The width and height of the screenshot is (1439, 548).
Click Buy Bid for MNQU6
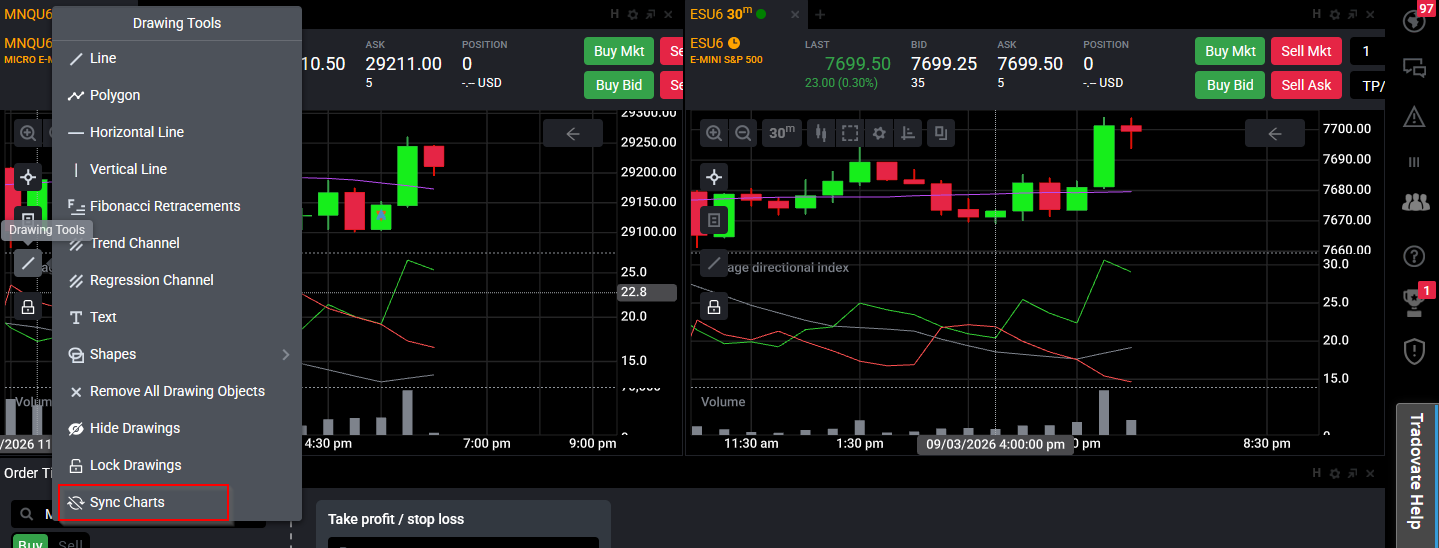click(619, 85)
